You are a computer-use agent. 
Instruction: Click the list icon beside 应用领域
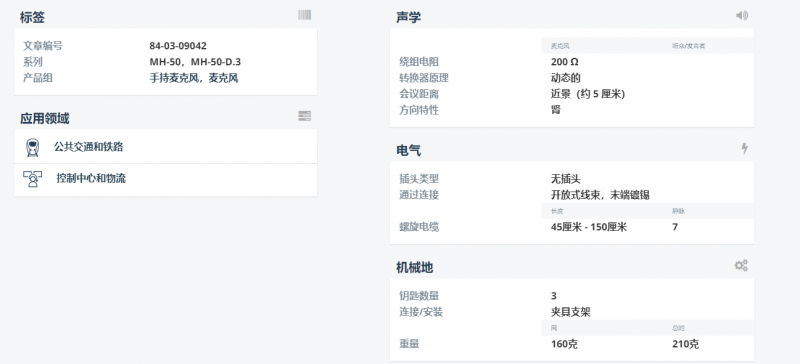(x=305, y=116)
